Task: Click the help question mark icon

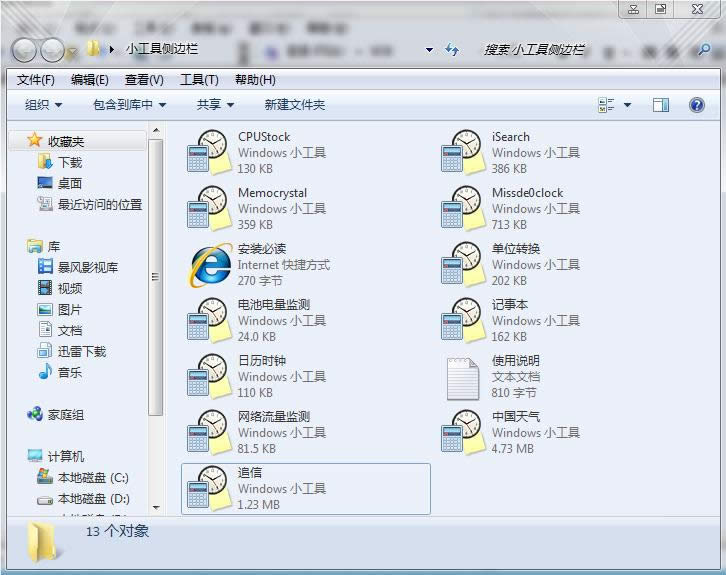Action: pyautogui.click(x=696, y=105)
